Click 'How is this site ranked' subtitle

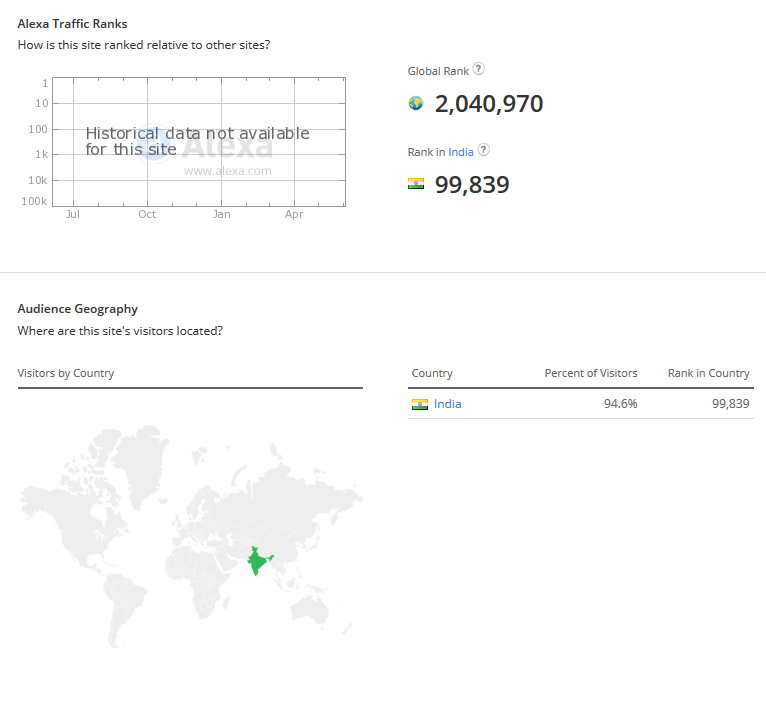(144, 45)
